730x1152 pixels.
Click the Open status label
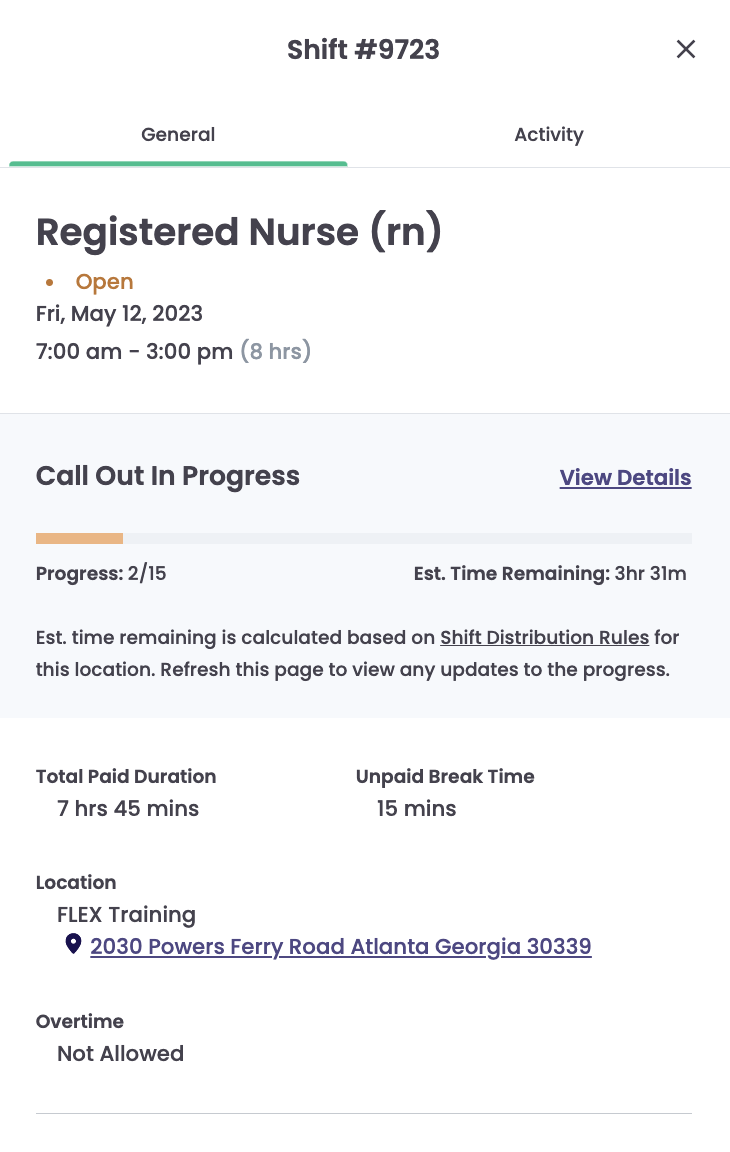tap(104, 281)
